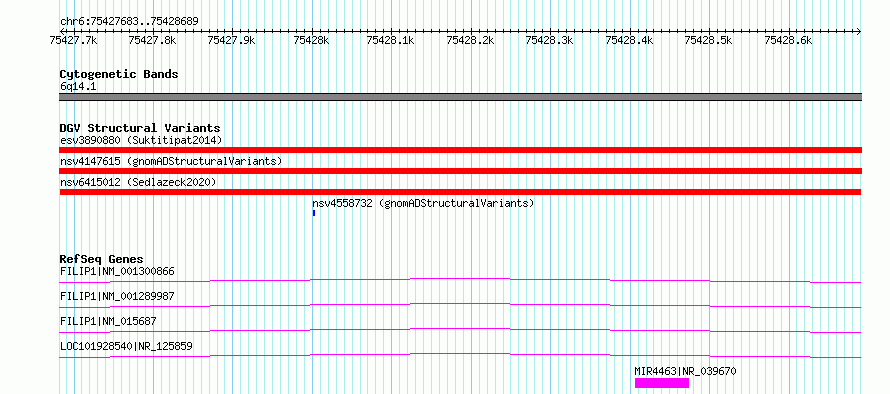Screen dimensions: 890x394
Task: Click the FILIP1 NM_001289987 intron line
Action: click(460, 304)
